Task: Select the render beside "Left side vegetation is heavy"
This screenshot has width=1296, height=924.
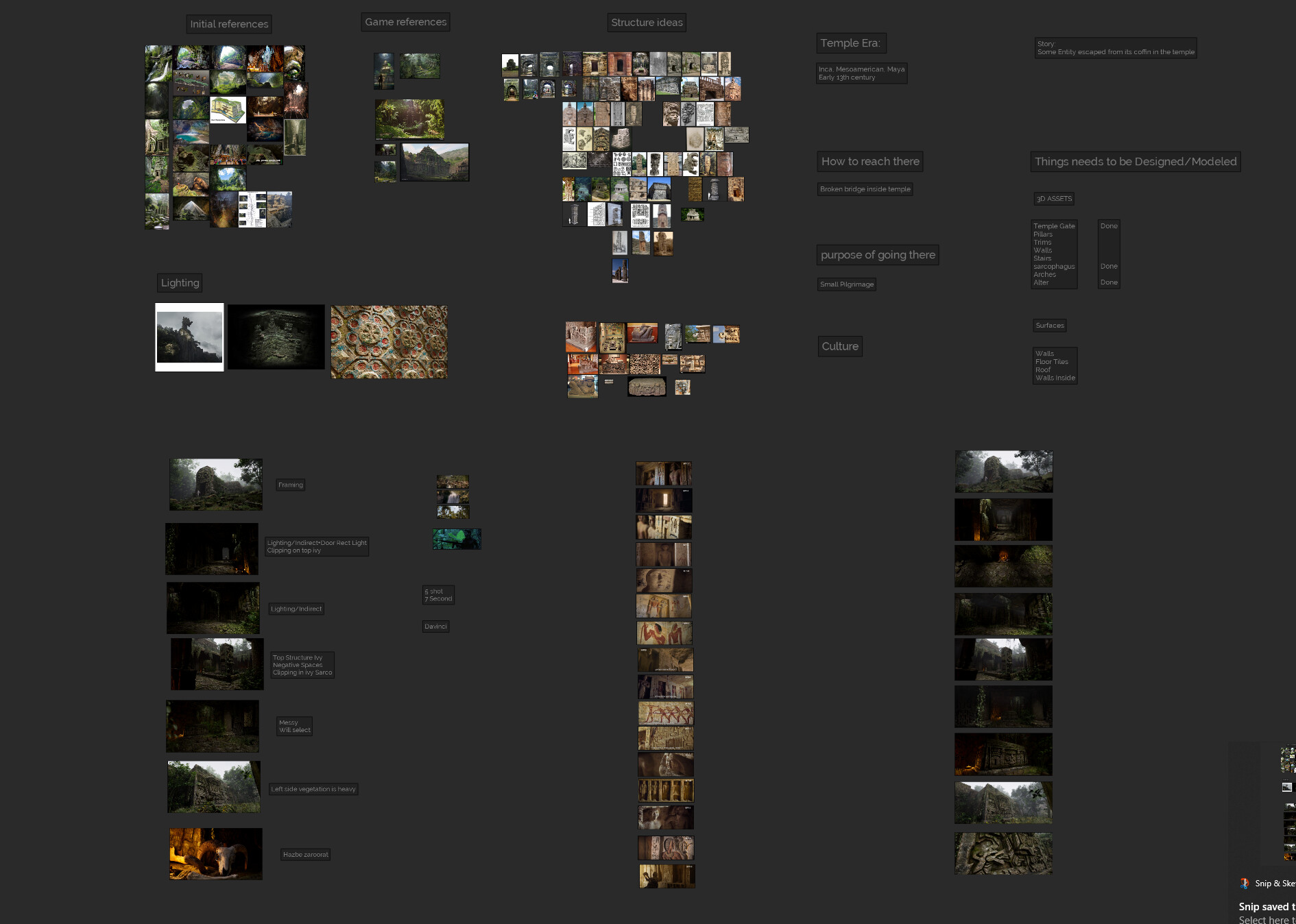Action: coord(214,787)
